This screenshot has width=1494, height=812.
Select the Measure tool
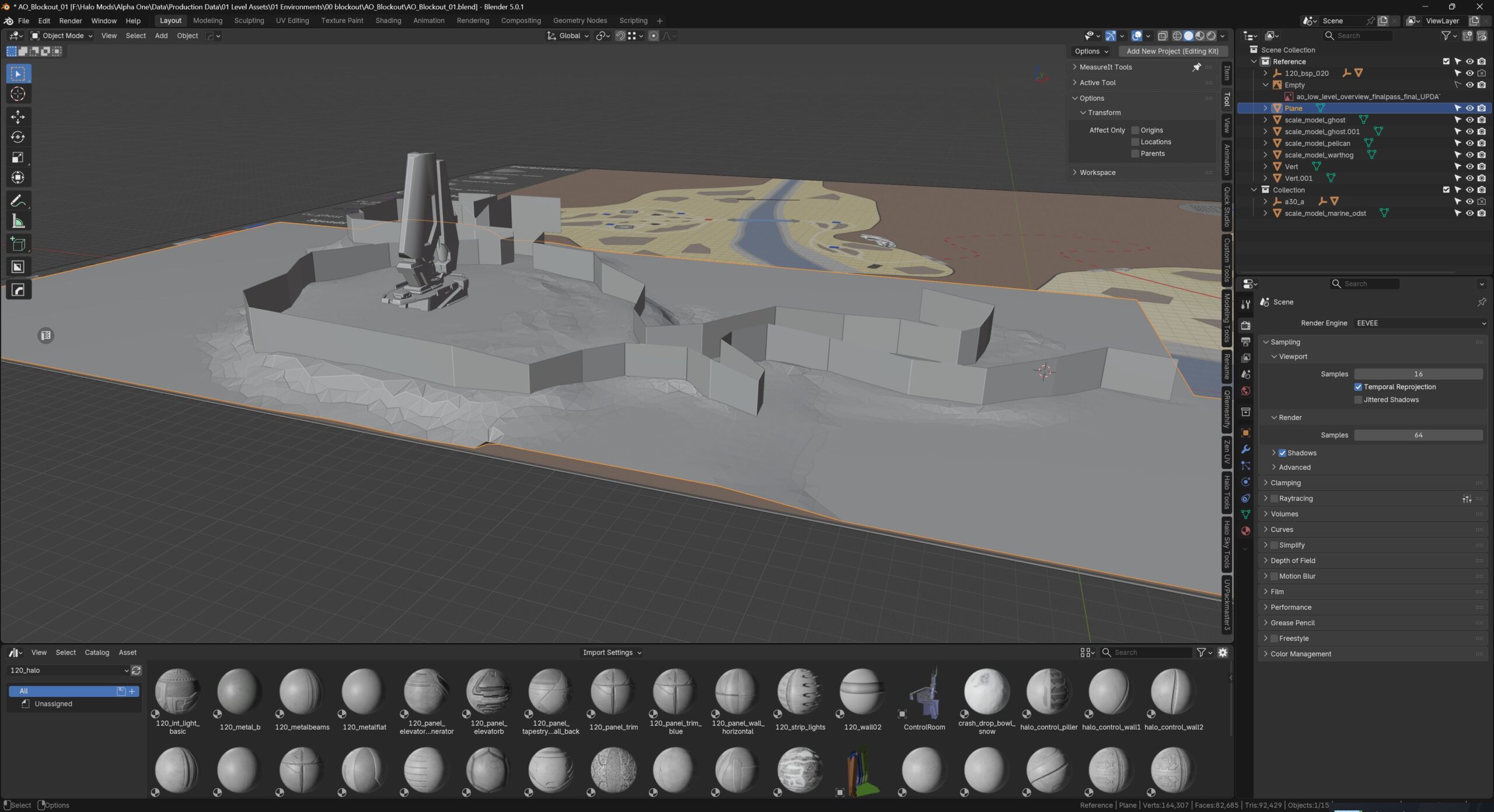pos(18,222)
